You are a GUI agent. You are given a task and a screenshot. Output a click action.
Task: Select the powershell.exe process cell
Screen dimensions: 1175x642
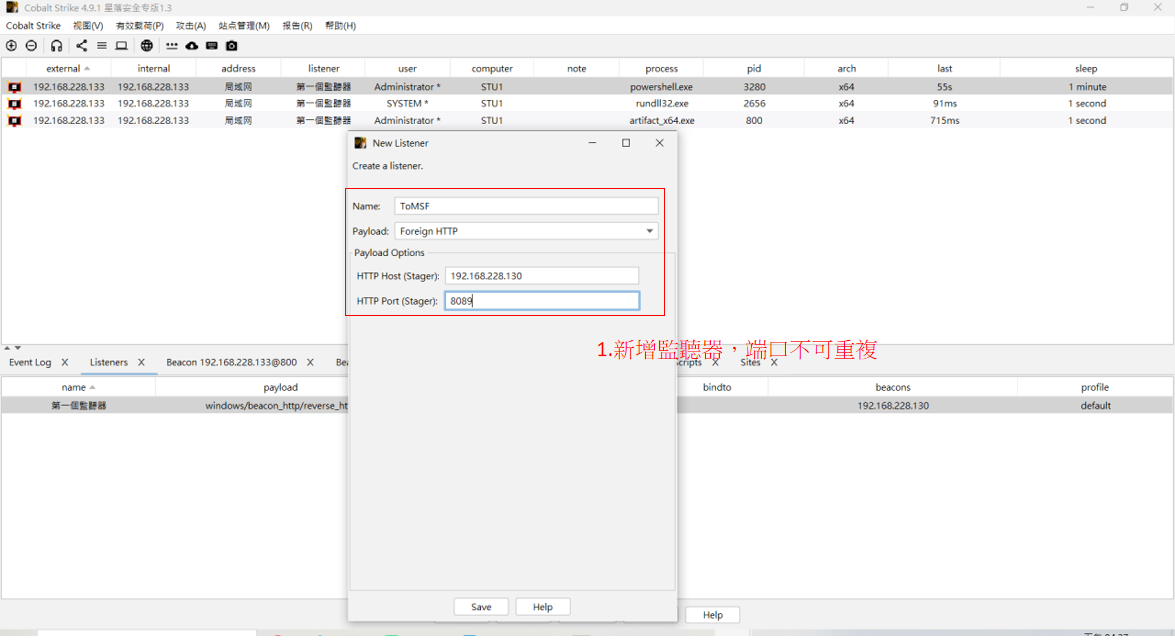pos(661,87)
